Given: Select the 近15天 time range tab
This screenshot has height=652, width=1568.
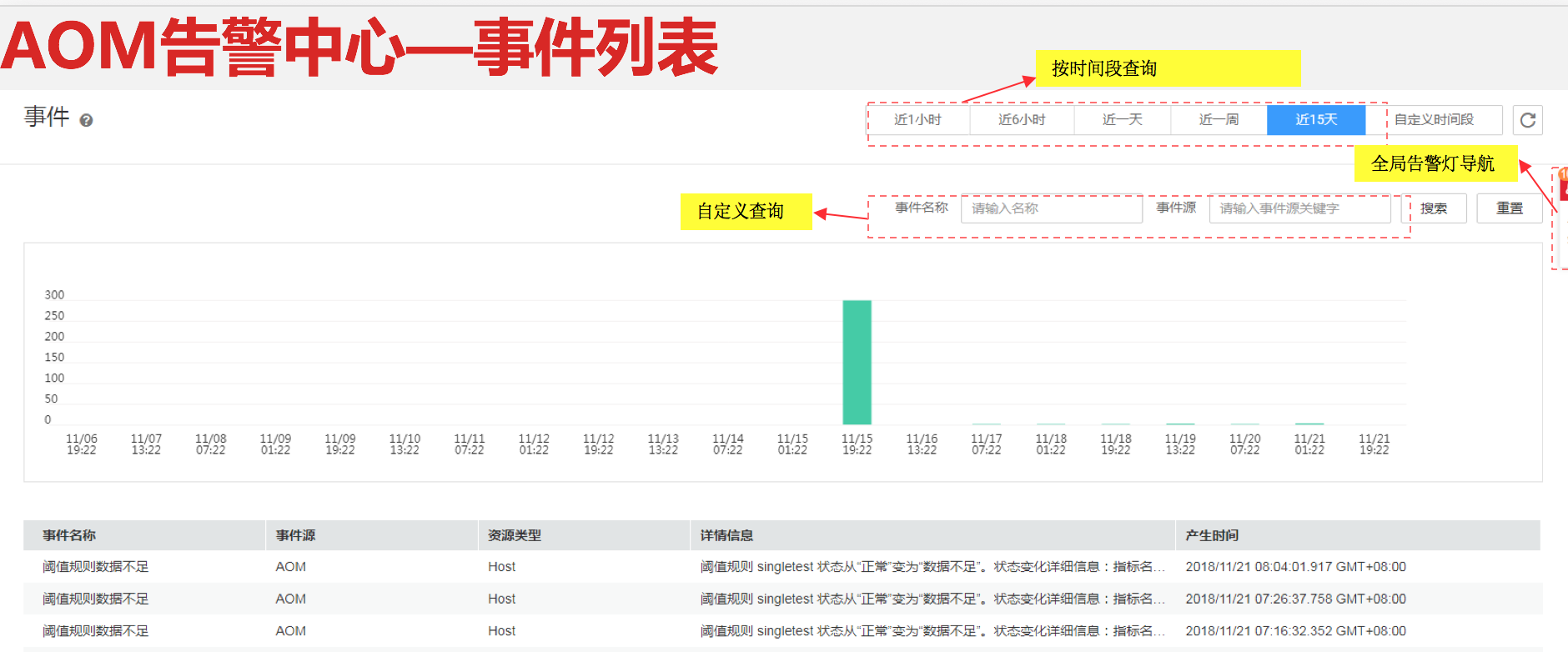Looking at the screenshot, I should (x=1316, y=120).
